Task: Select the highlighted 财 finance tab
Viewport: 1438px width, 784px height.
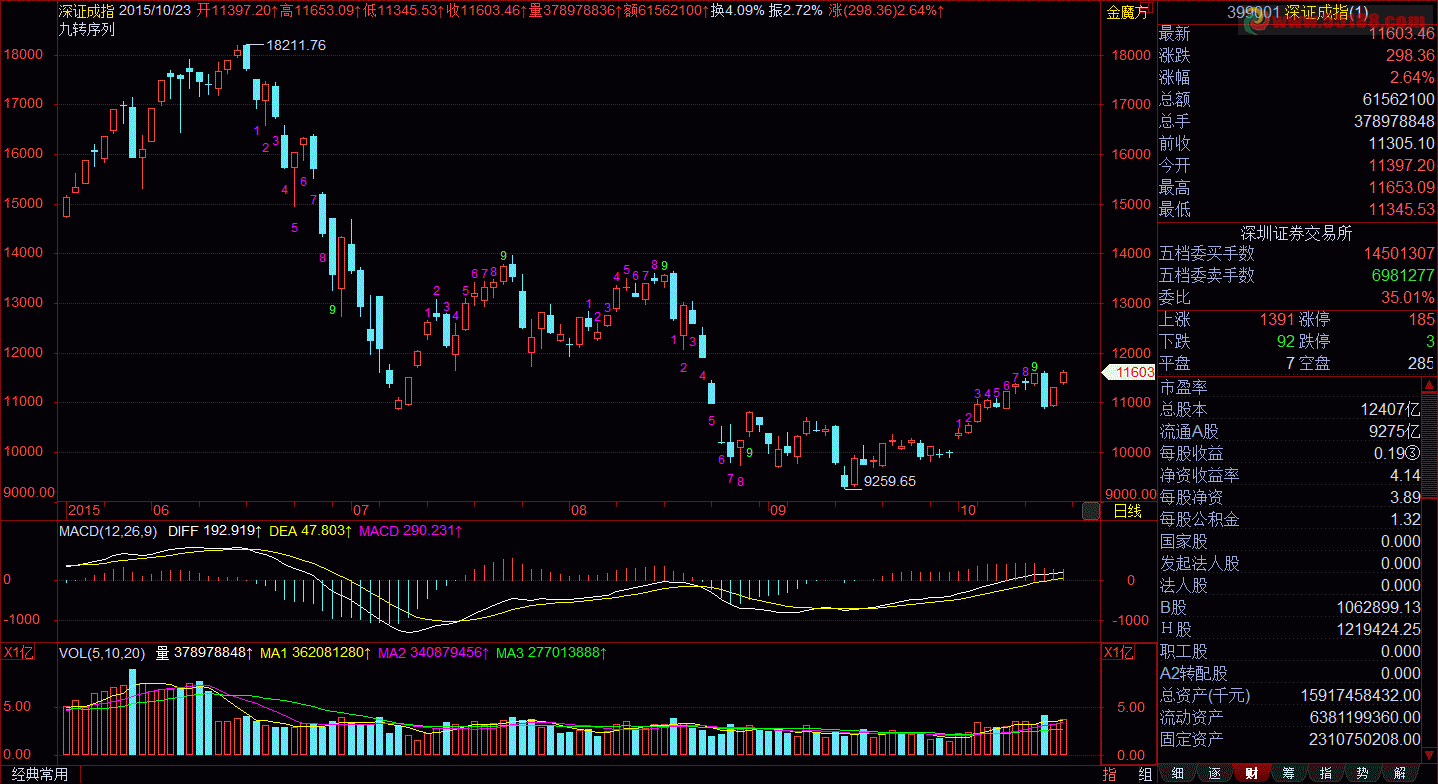Action: point(1251,773)
